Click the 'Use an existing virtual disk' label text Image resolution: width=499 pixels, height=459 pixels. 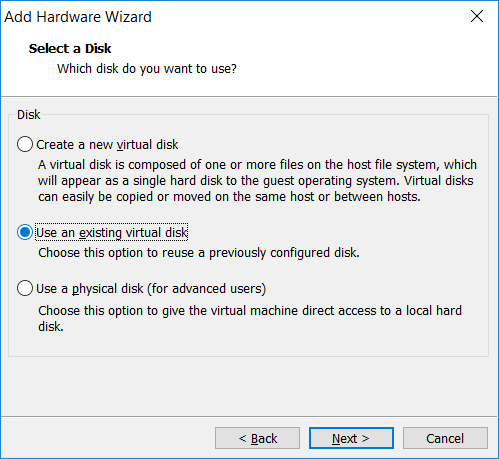tap(112, 233)
